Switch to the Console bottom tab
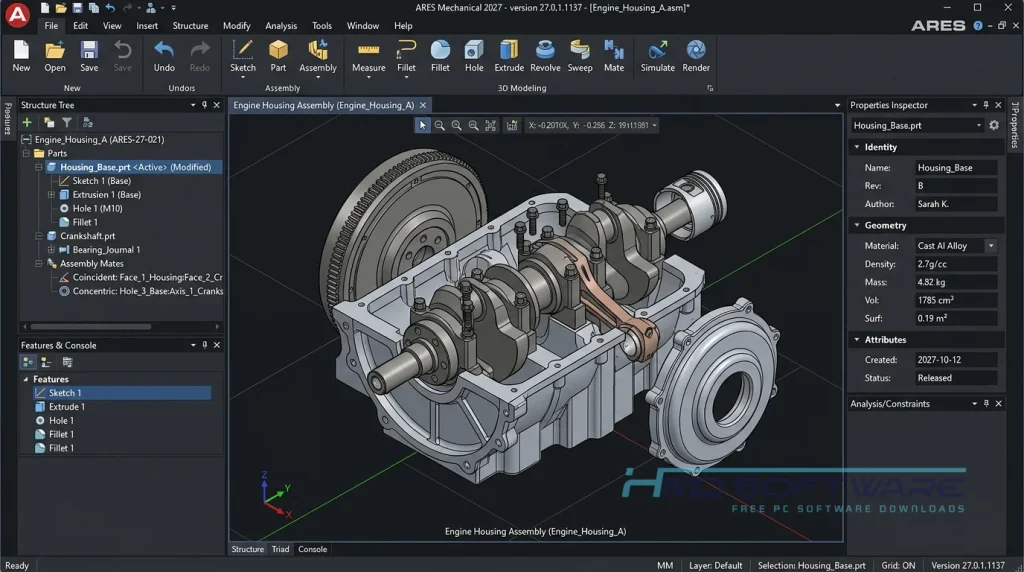The height and width of the screenshot is (572, 1024). click(312, 549)
